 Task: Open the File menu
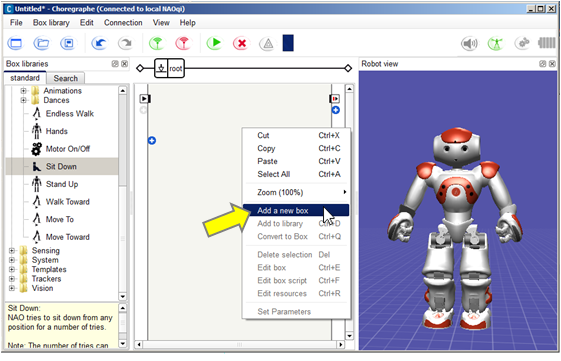coord(16,23)
